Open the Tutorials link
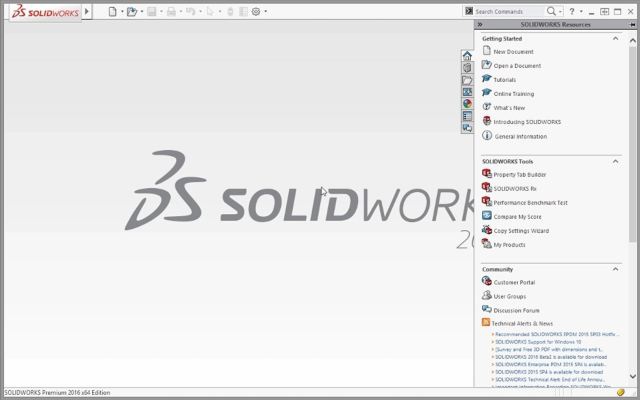 click(x=504, y=80)
